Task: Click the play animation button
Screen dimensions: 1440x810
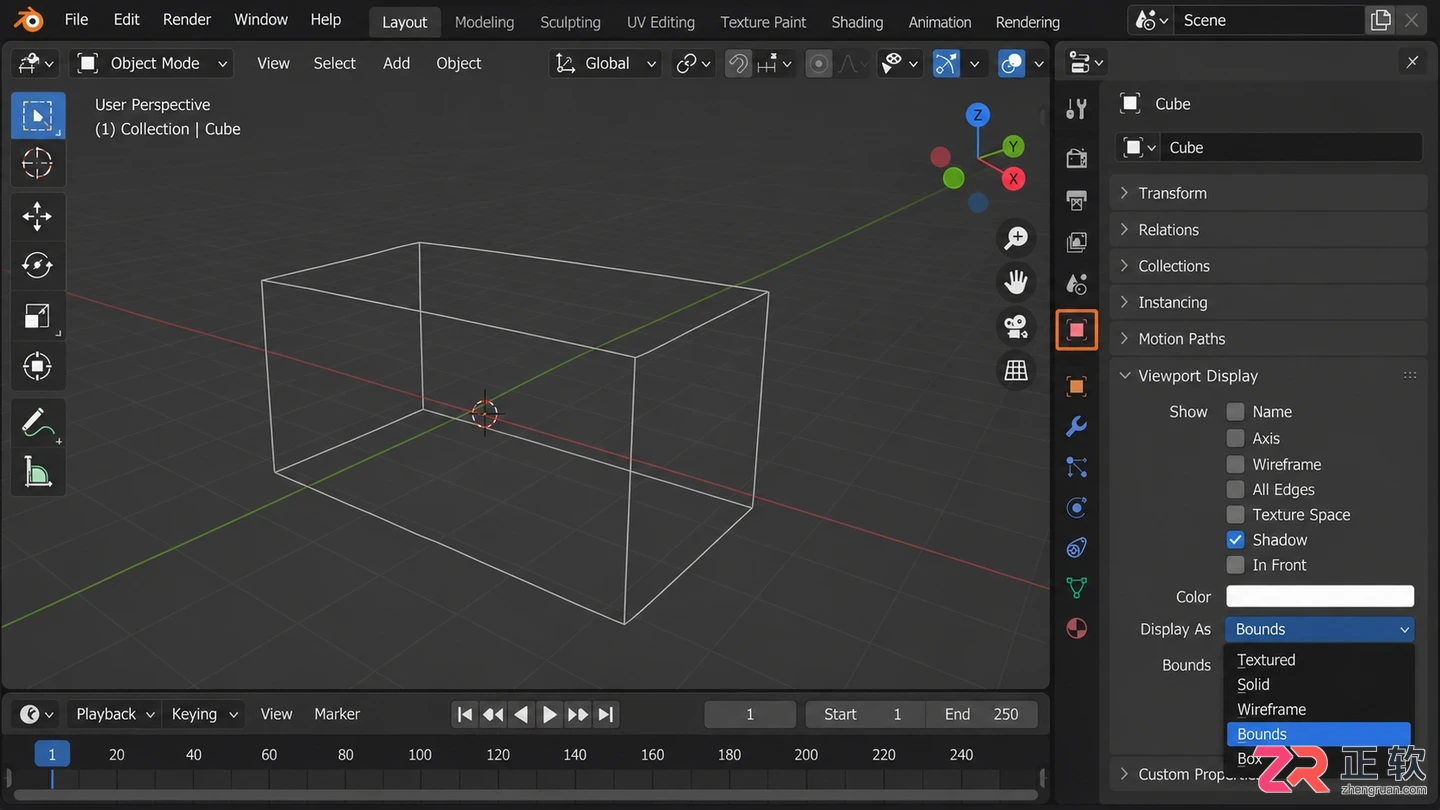Action: (x=549, y=714)
